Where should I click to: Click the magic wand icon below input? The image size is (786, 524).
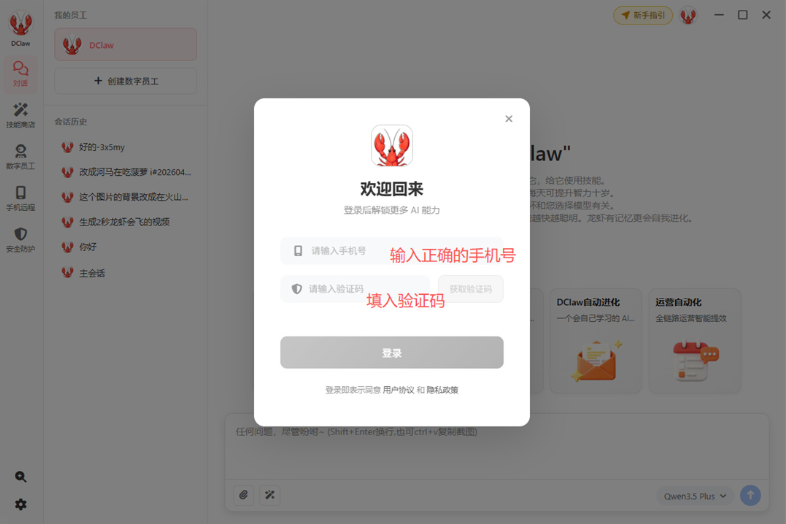[x=270, y=495]
